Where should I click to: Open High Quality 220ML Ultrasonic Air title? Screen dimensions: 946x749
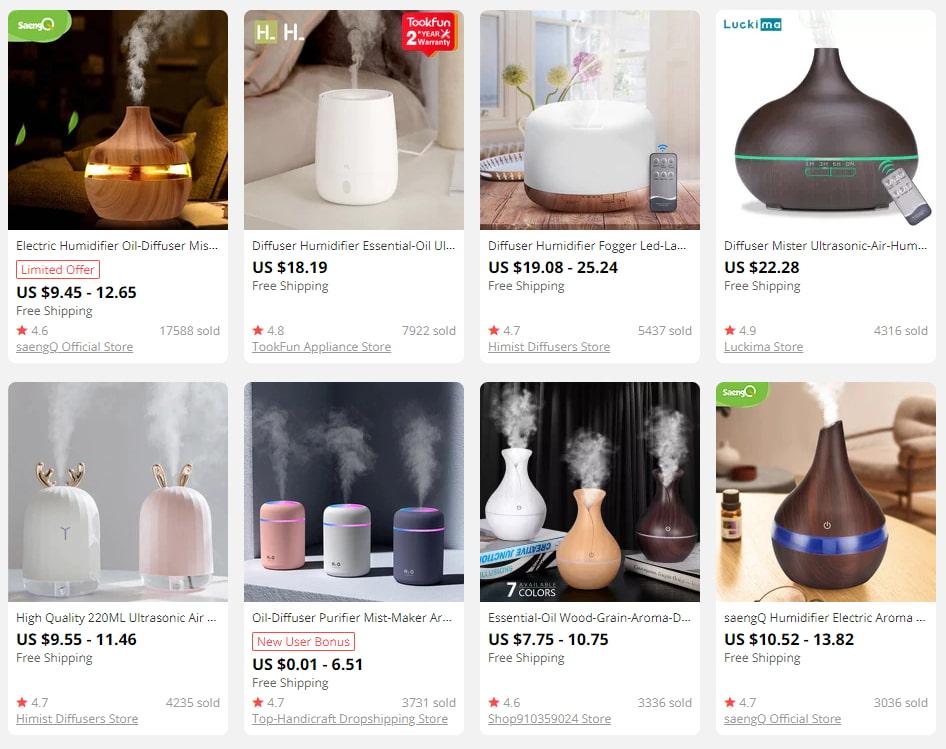click(116, 617)
